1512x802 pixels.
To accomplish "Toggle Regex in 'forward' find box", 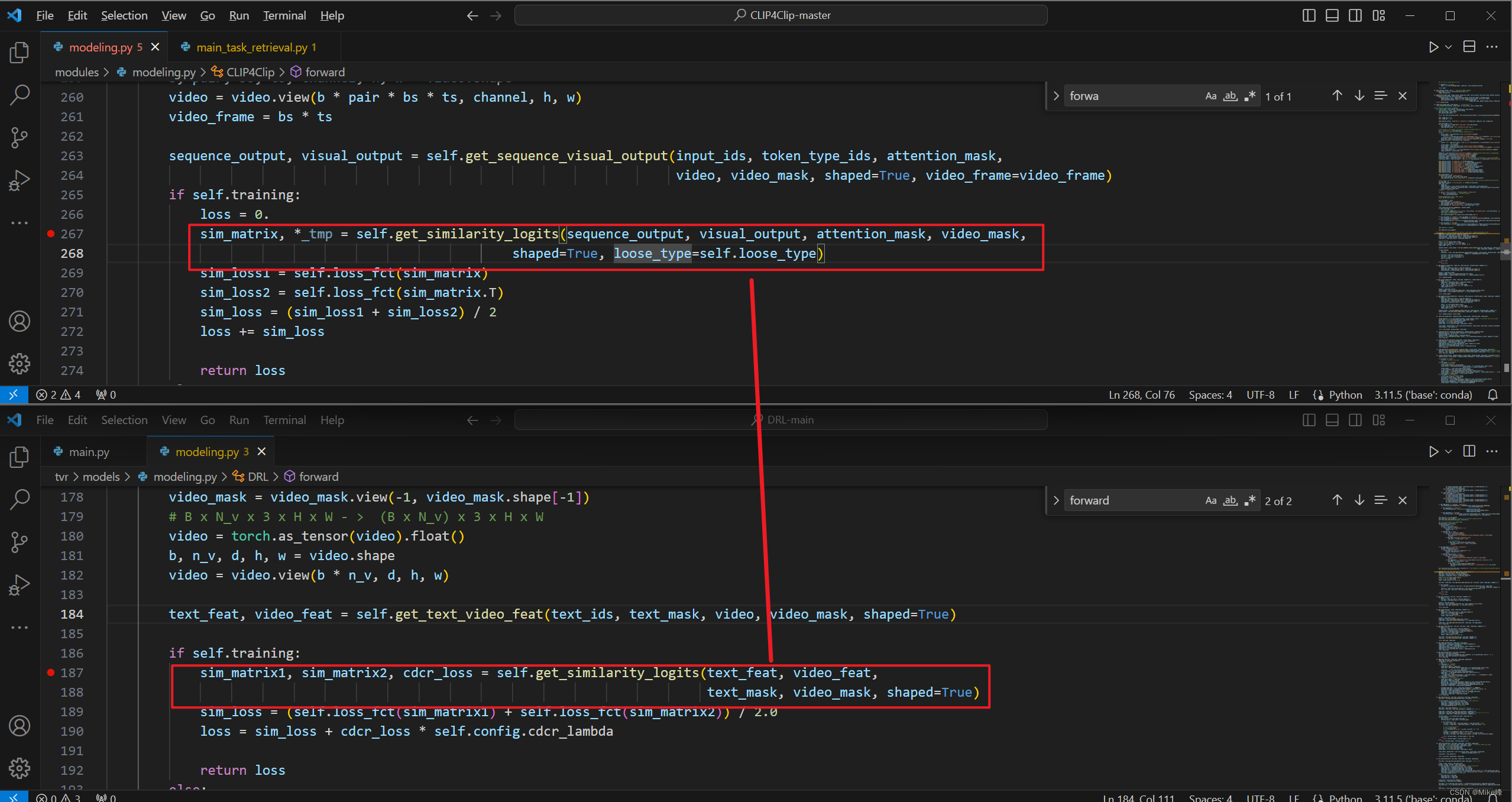I will 1250,500.
